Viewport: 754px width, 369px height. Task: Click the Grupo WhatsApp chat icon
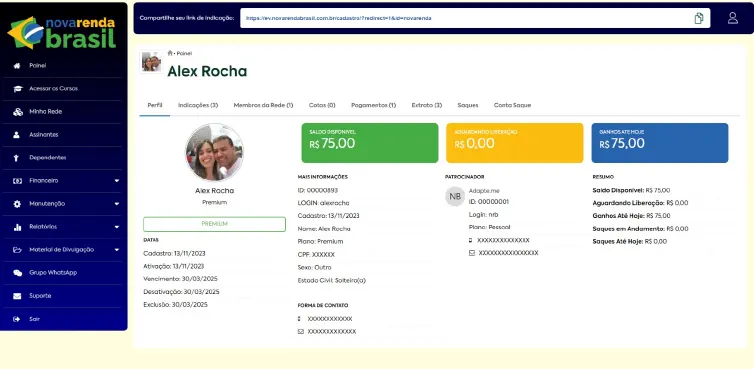[x=18, y=273]
